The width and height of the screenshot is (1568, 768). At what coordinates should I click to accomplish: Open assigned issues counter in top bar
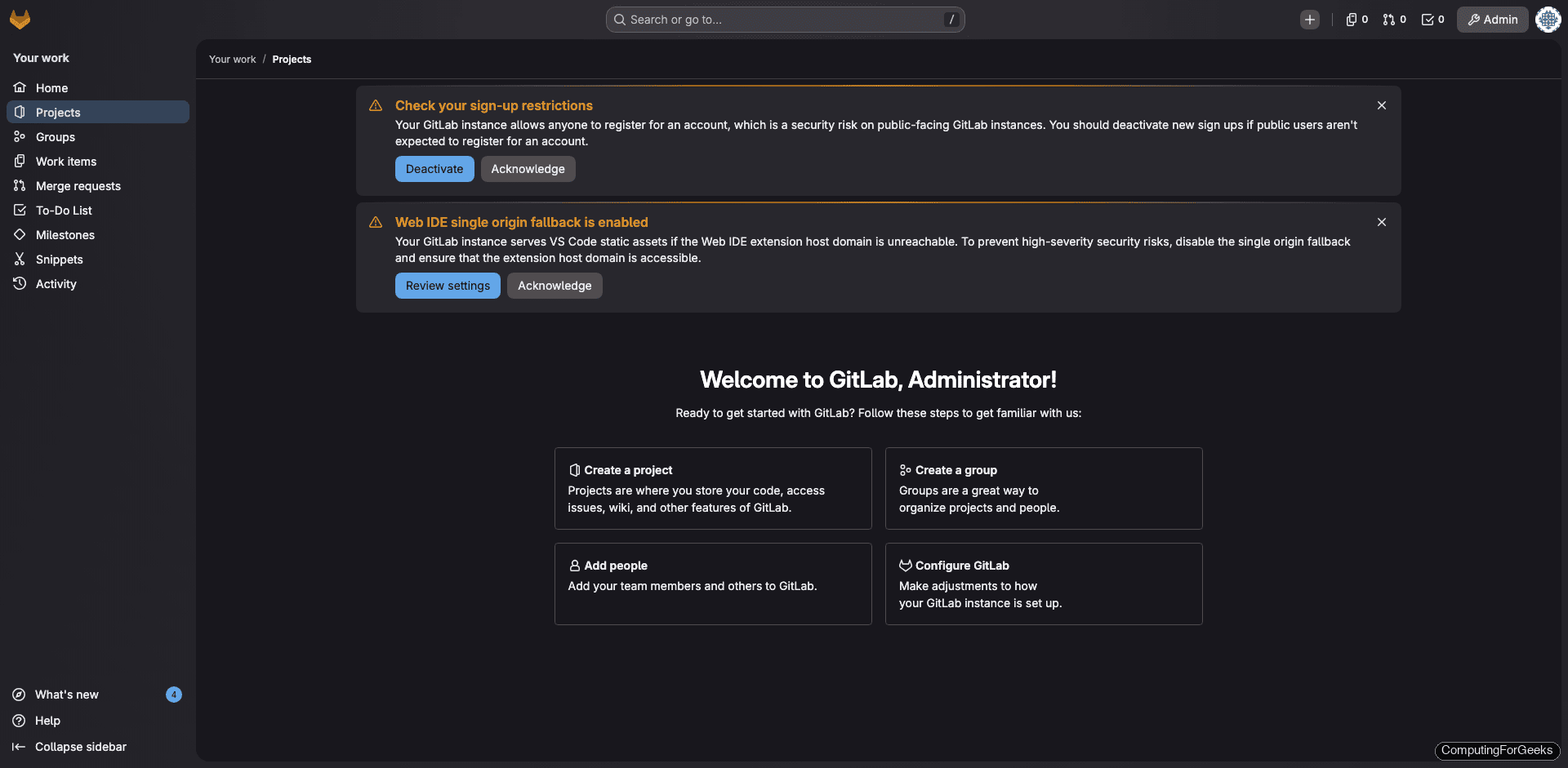(1356, 19)
